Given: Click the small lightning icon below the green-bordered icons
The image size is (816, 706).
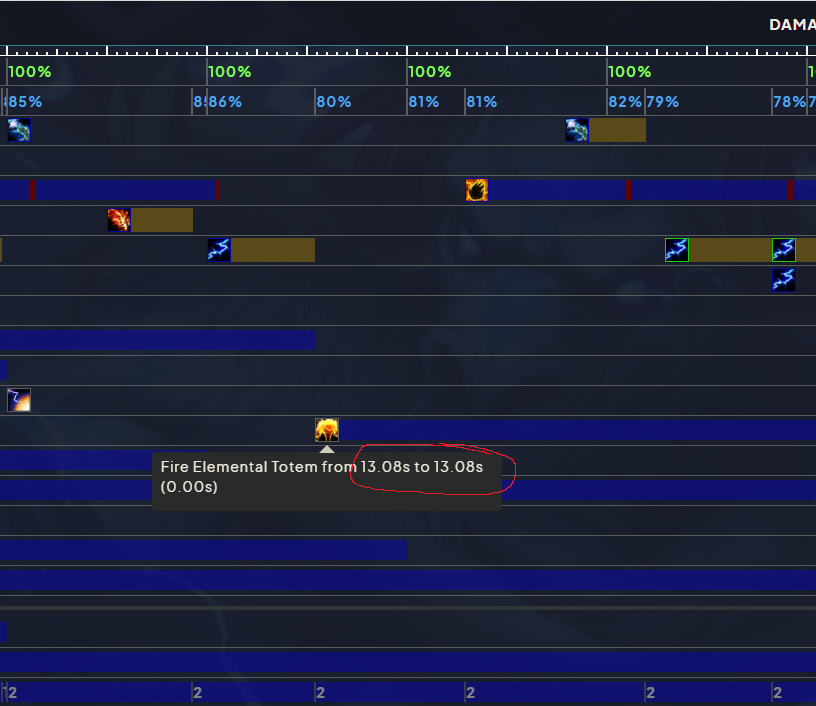Looking at the screenshot, I should [x=782, y=279].
